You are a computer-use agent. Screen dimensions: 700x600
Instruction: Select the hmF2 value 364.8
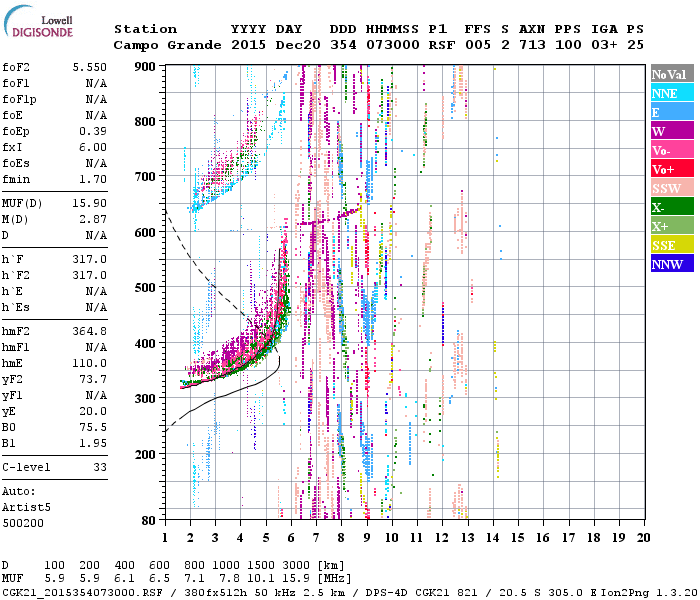coord(90,331)
